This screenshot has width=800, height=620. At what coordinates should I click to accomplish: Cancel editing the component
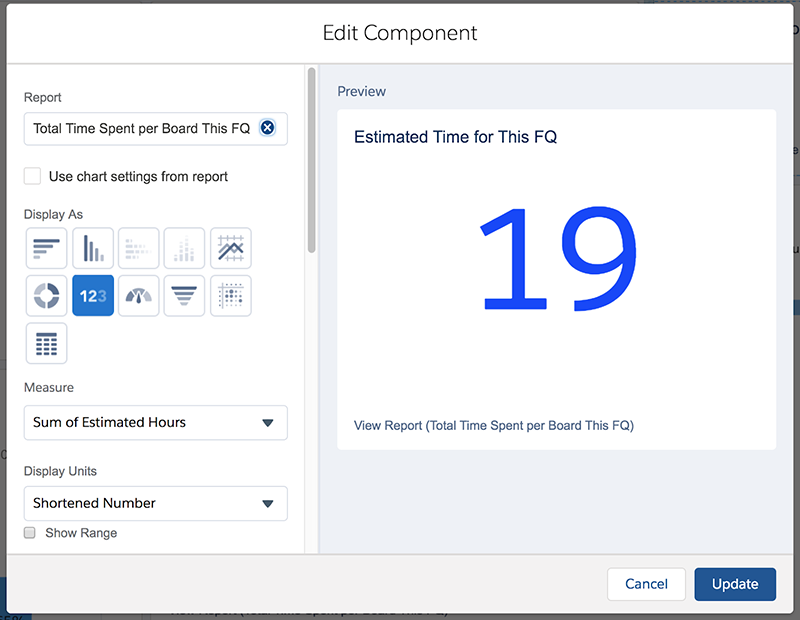646,584
